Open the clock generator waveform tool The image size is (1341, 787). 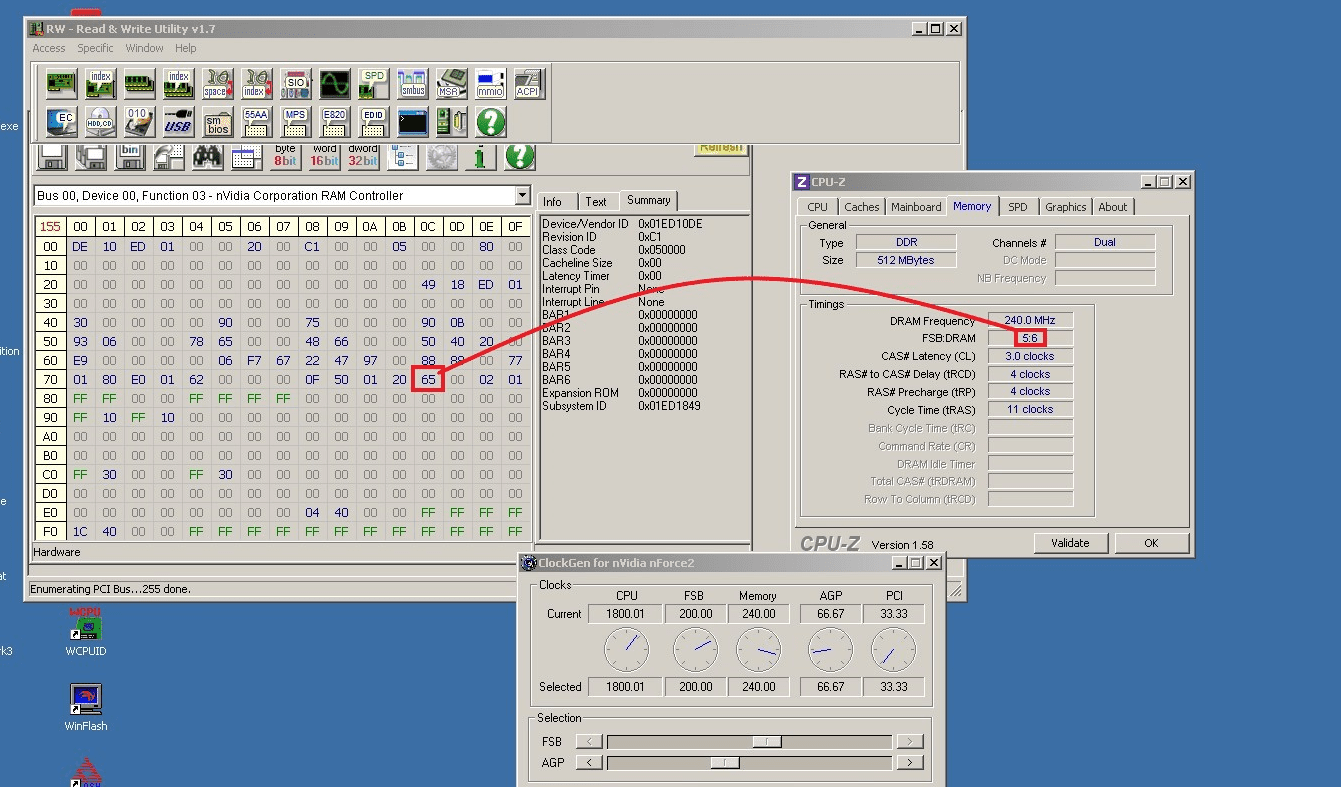334,84
